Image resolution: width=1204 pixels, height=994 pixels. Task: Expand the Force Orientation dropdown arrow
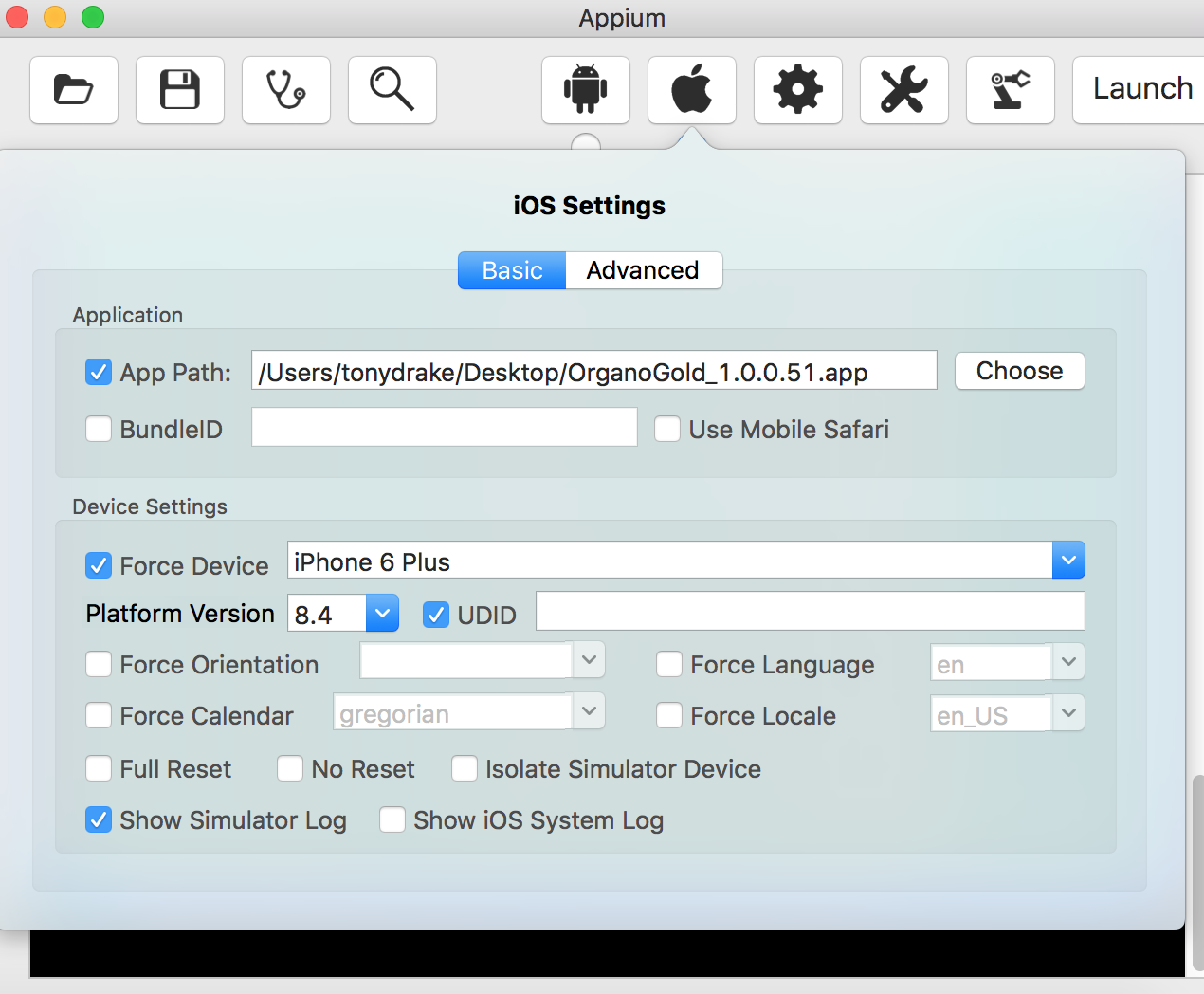[x=589, y=660]
